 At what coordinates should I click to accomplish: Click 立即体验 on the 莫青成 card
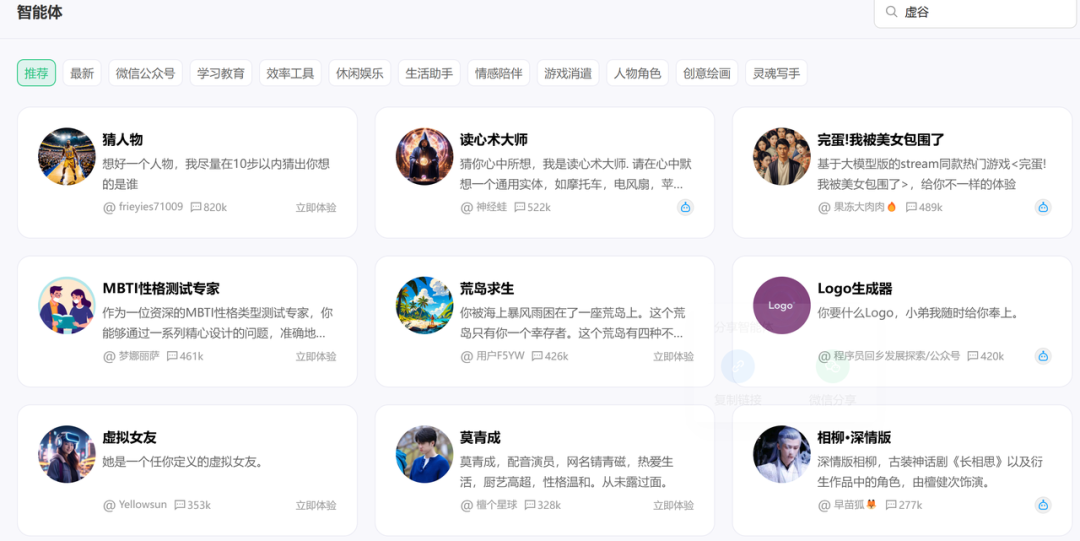pyautogui.click(x=674, y=505)
